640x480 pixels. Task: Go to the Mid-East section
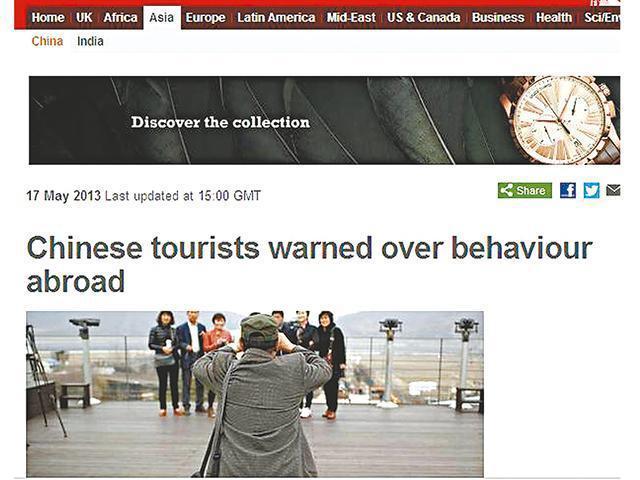351,18
